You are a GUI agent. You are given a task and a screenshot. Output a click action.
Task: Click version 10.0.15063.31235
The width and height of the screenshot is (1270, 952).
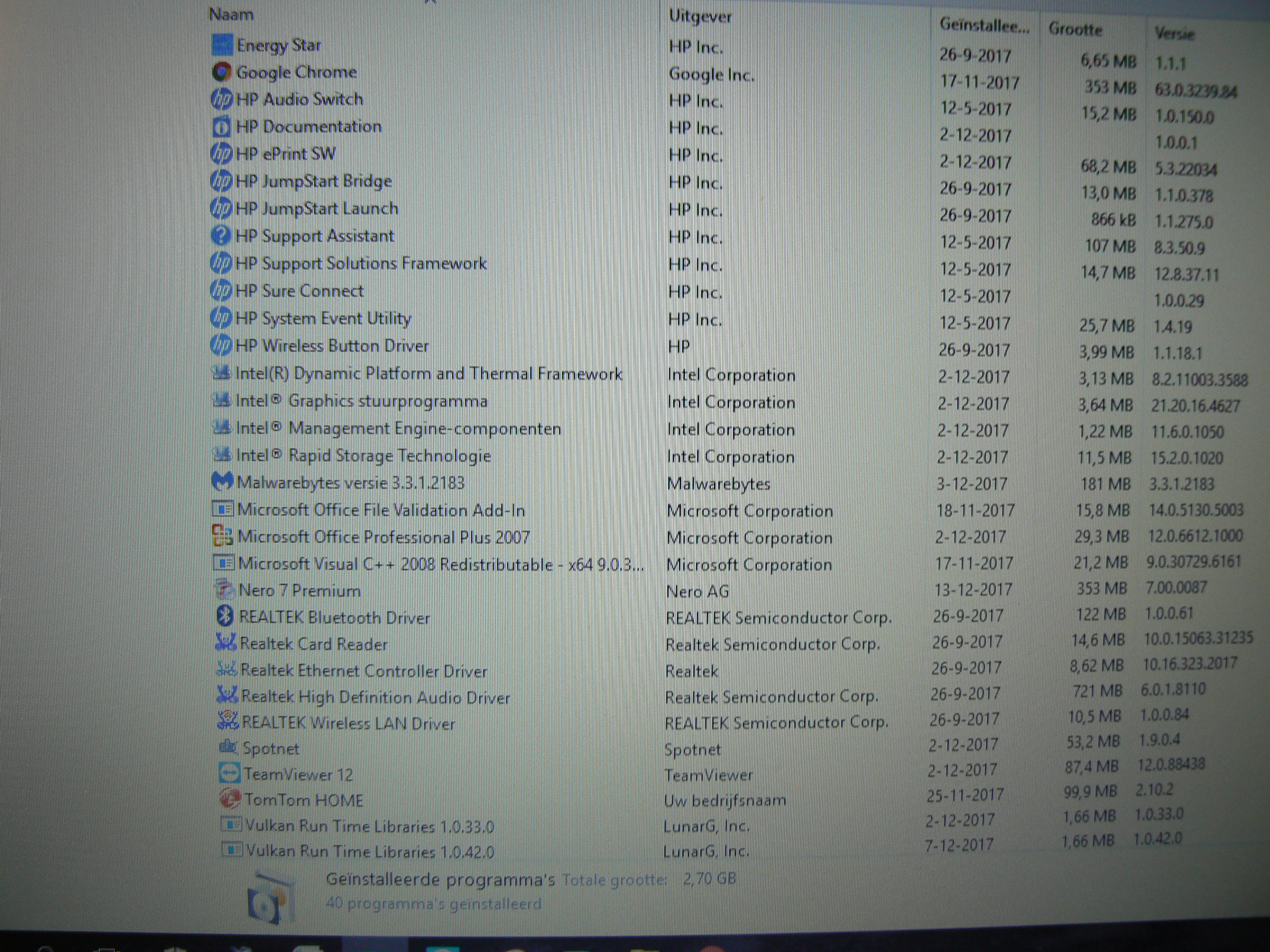point(1198,638)
